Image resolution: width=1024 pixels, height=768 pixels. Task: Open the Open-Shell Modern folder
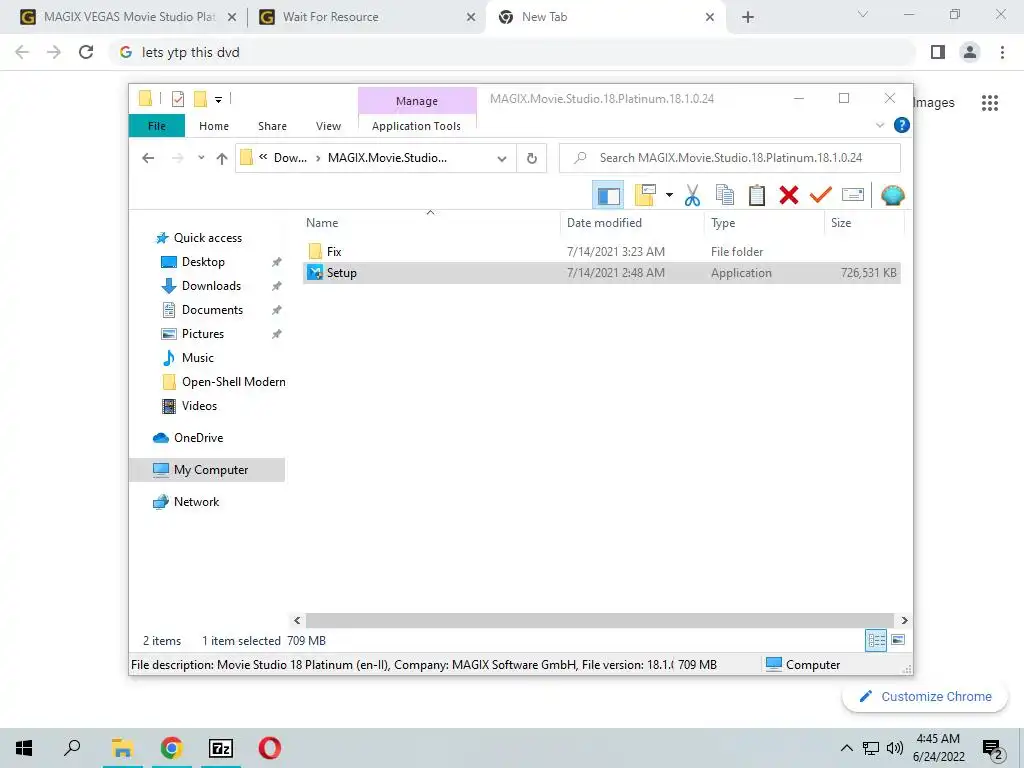click(x=233, y=382)
